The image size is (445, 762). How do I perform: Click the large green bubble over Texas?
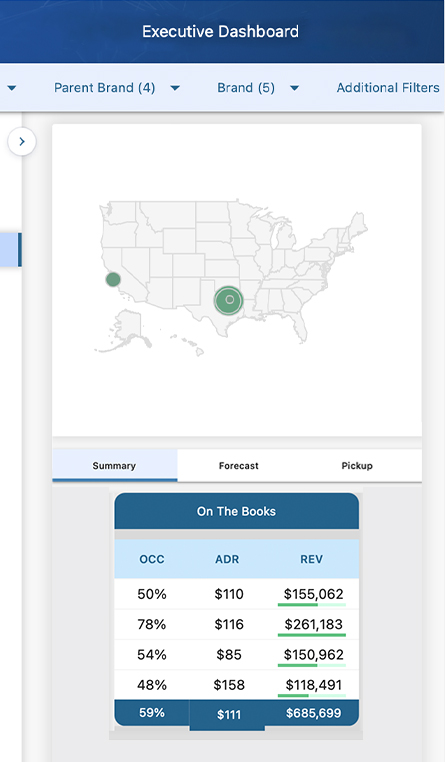point(229,300)
